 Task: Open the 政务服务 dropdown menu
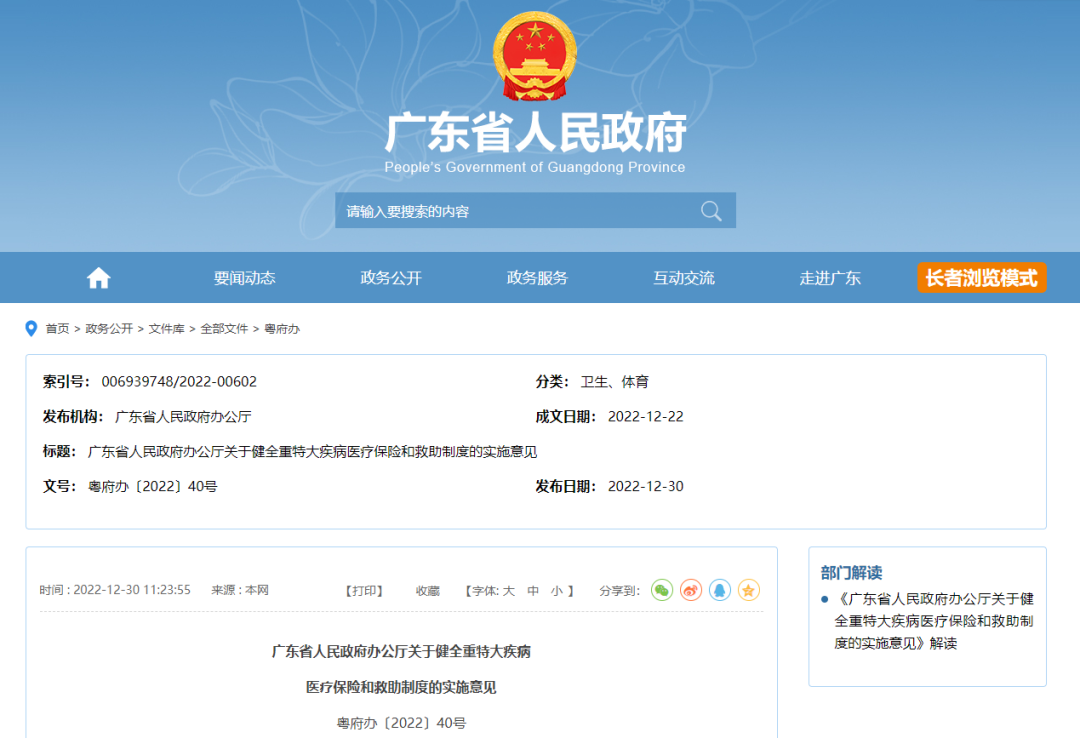coord(537,277)
